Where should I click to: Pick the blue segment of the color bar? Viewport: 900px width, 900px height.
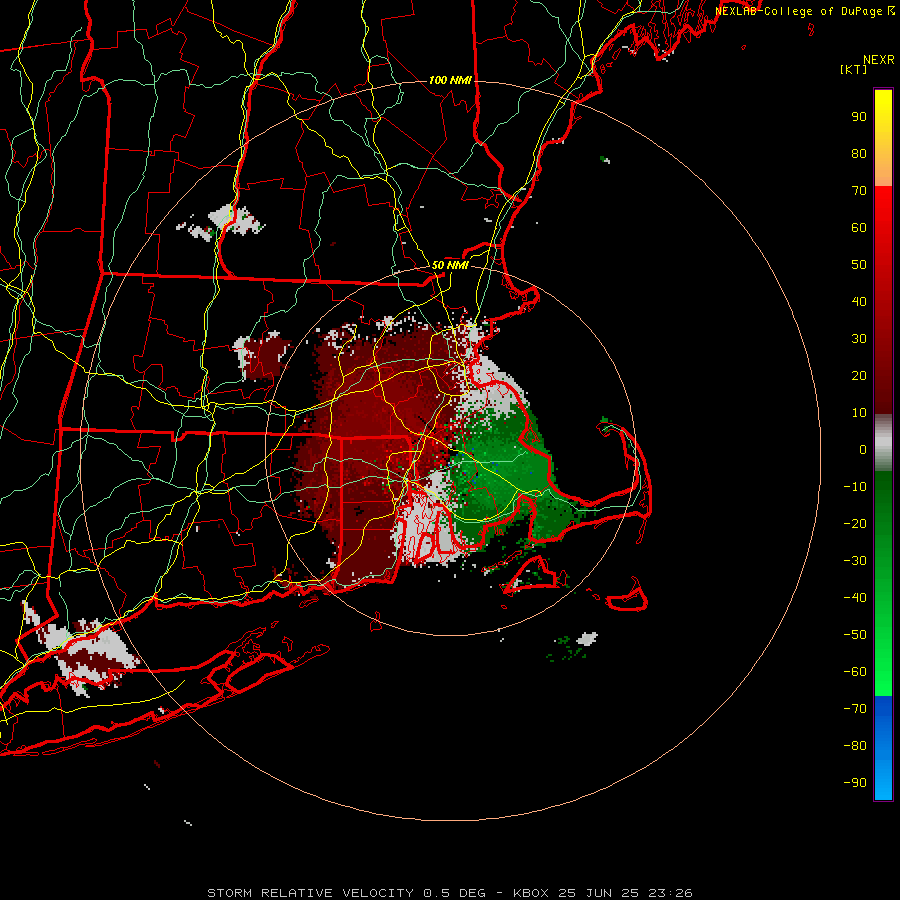[x=883, y=748]
